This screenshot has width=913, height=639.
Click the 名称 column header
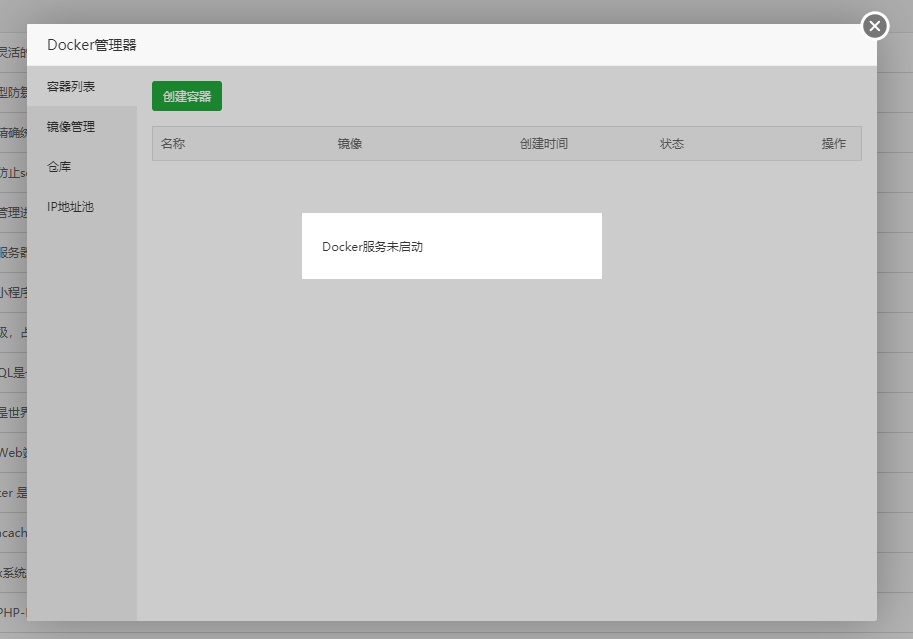click(173, 144)
